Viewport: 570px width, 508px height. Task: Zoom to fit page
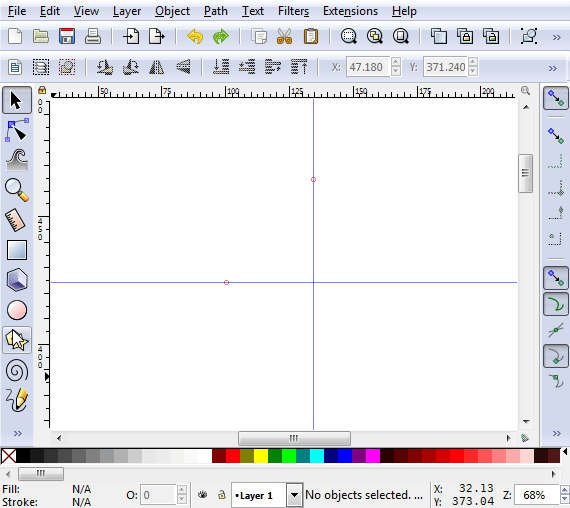pos(401,36)
